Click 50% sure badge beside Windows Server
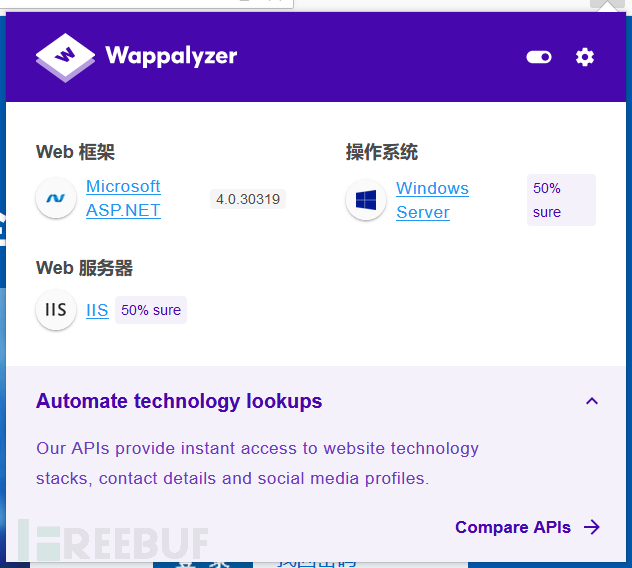 [x=561, y=200]
